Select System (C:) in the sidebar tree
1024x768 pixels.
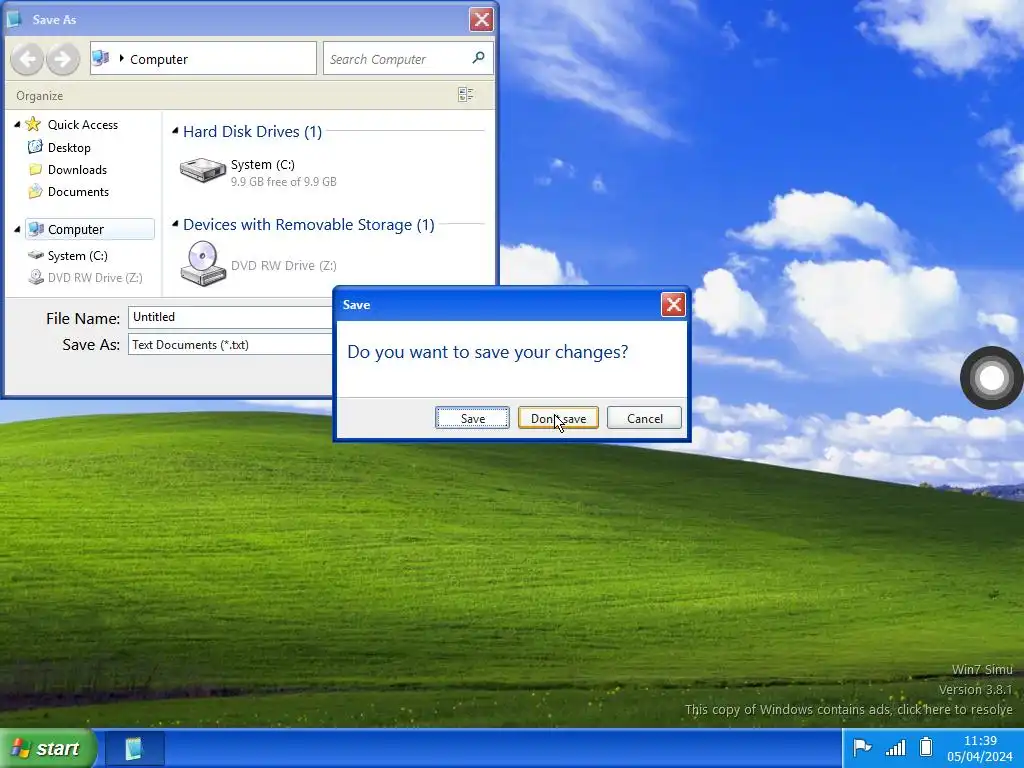pos(78,256)
